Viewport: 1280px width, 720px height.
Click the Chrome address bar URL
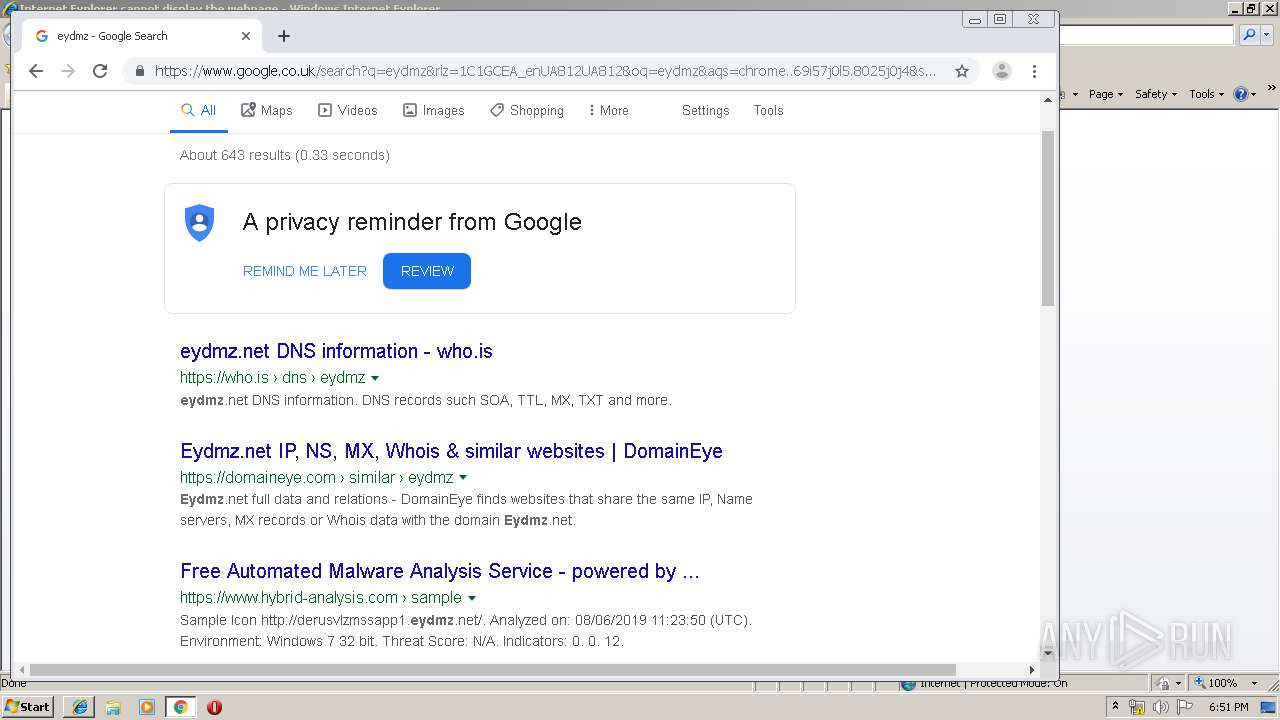(x=545, y=71)
